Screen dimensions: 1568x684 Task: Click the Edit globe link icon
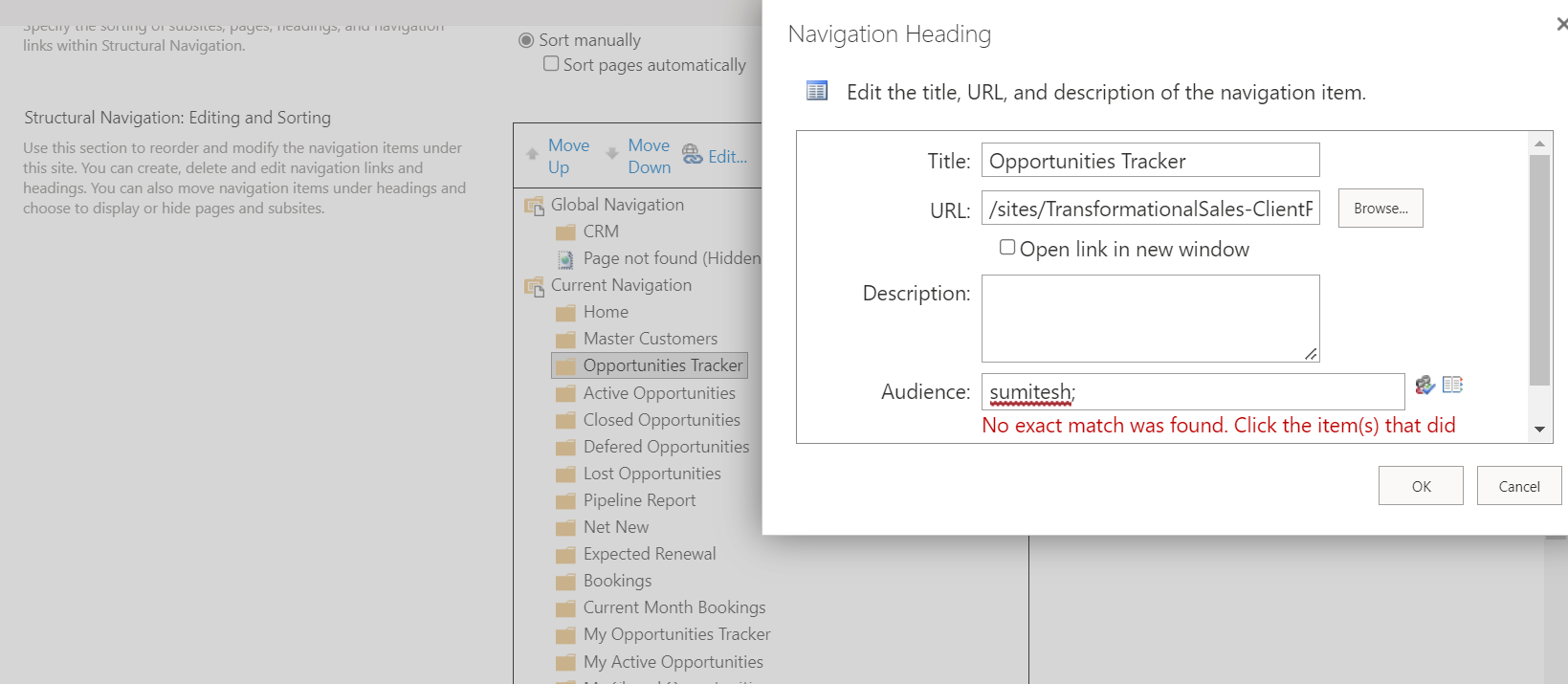[x=692, y=154]
